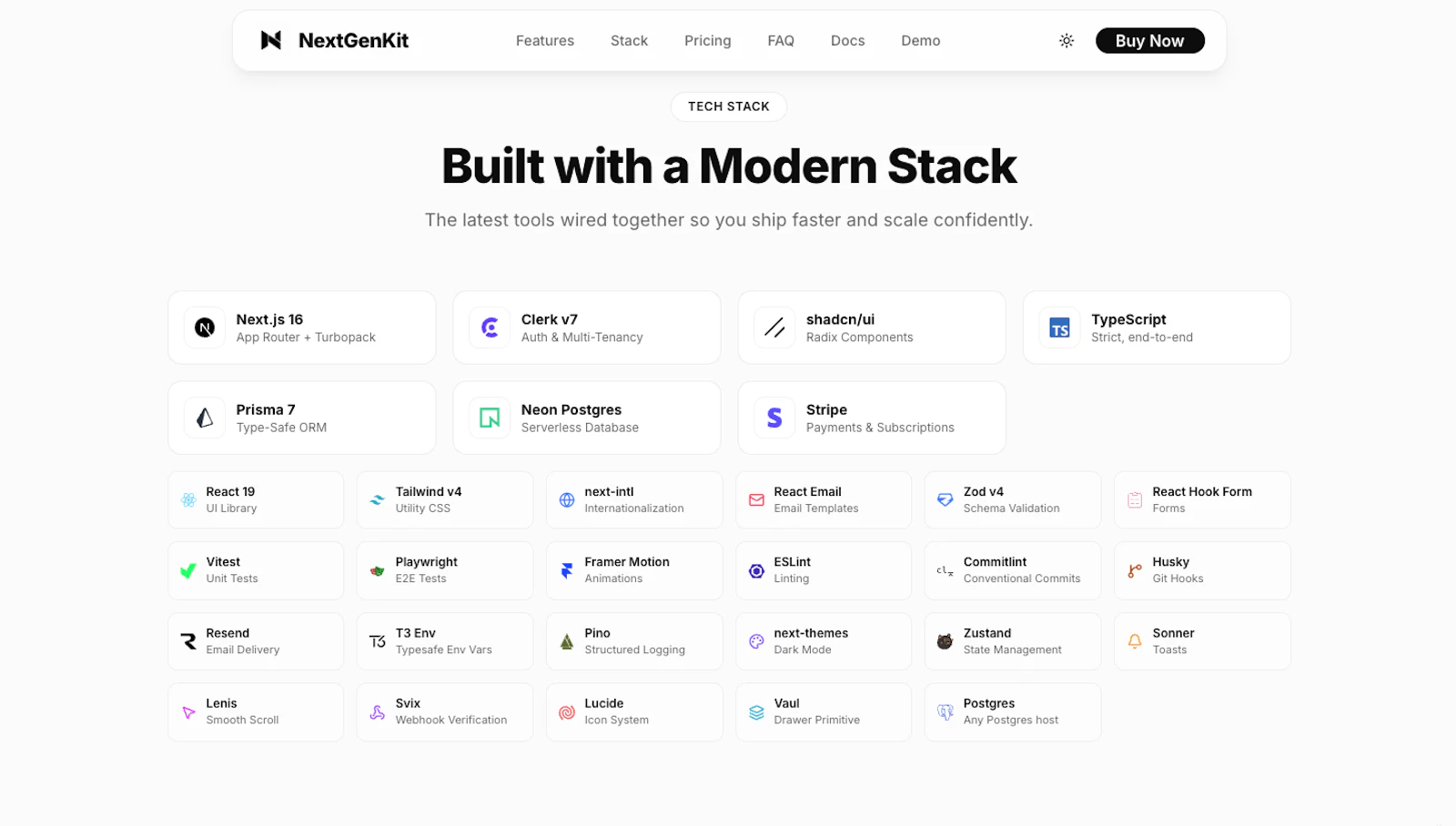This screenshot has width=1456, height=826.
Task: Click the 'Conventional Commits' text
Action: tap(1022, 579)
